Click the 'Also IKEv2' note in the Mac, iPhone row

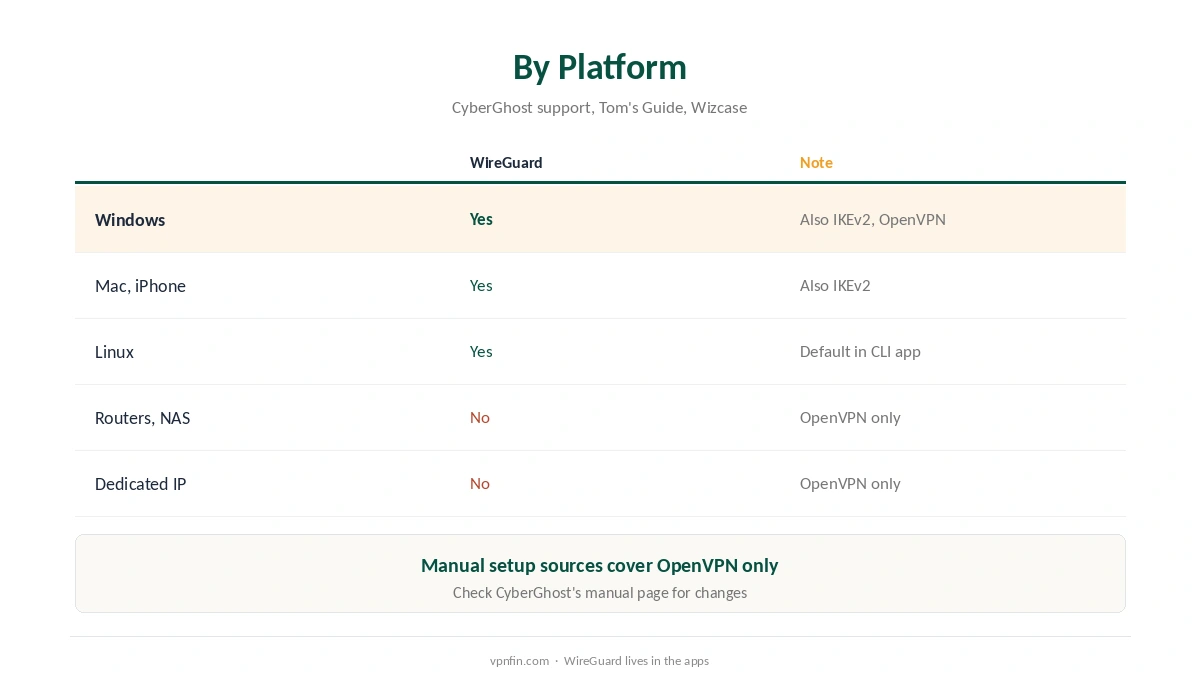[835, 286]
